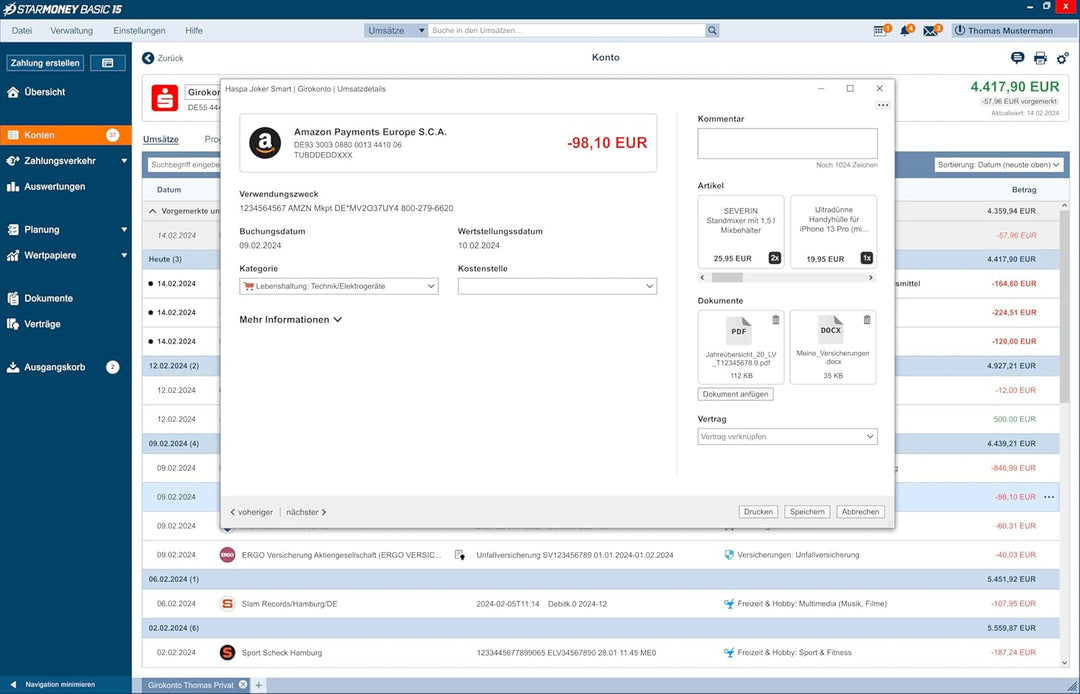Viewport: 1080px width, 694px height.
Task: Click the printer icon near Konto header
Action: (1040, 58)
